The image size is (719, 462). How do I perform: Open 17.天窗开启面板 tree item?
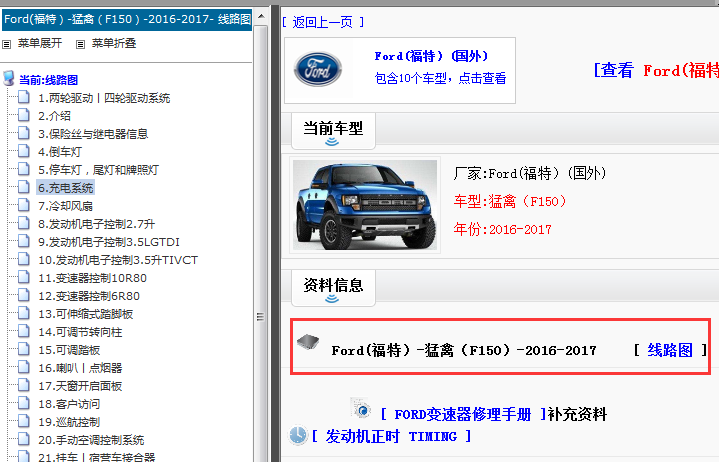pos(80,386)
